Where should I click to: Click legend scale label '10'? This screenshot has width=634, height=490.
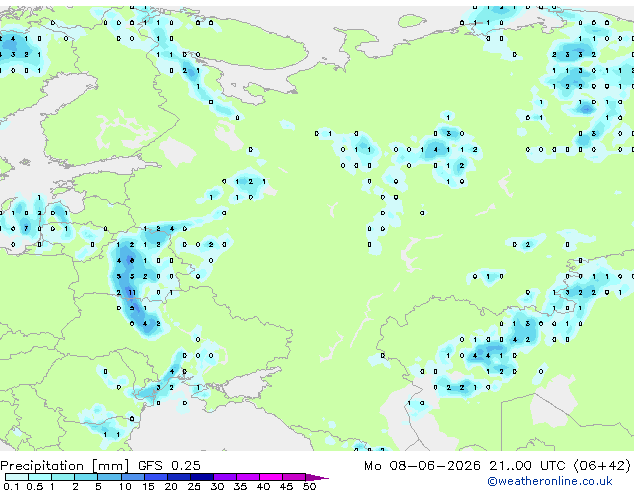pyautogui.click(x=125, y=486)
